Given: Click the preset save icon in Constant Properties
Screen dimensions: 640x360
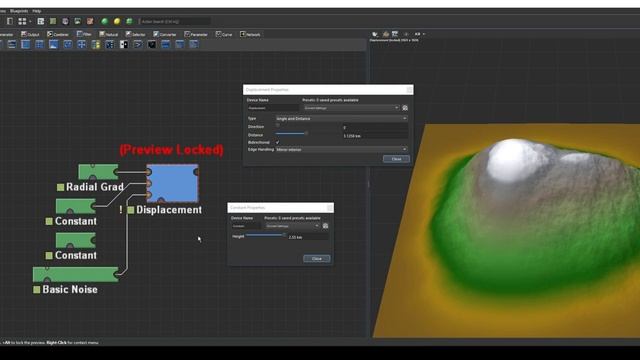Looking at the screenshot, I should [325, 226].
